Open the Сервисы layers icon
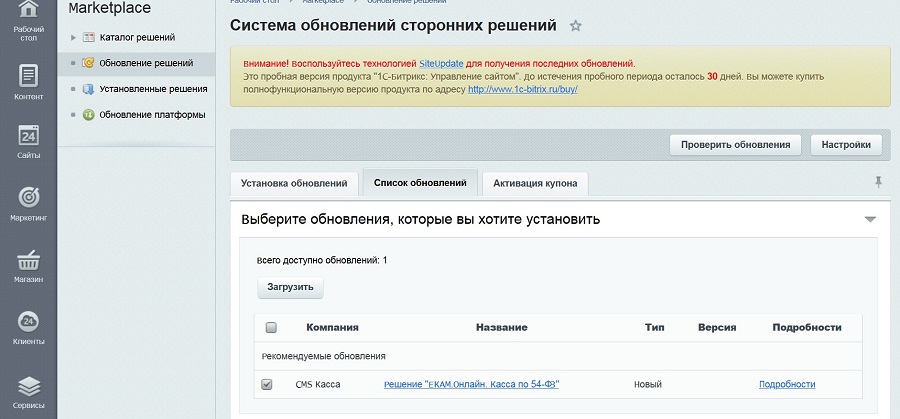The height and width of the screenshot is (419, 900). pyautogui.click(x=29, y=386)
